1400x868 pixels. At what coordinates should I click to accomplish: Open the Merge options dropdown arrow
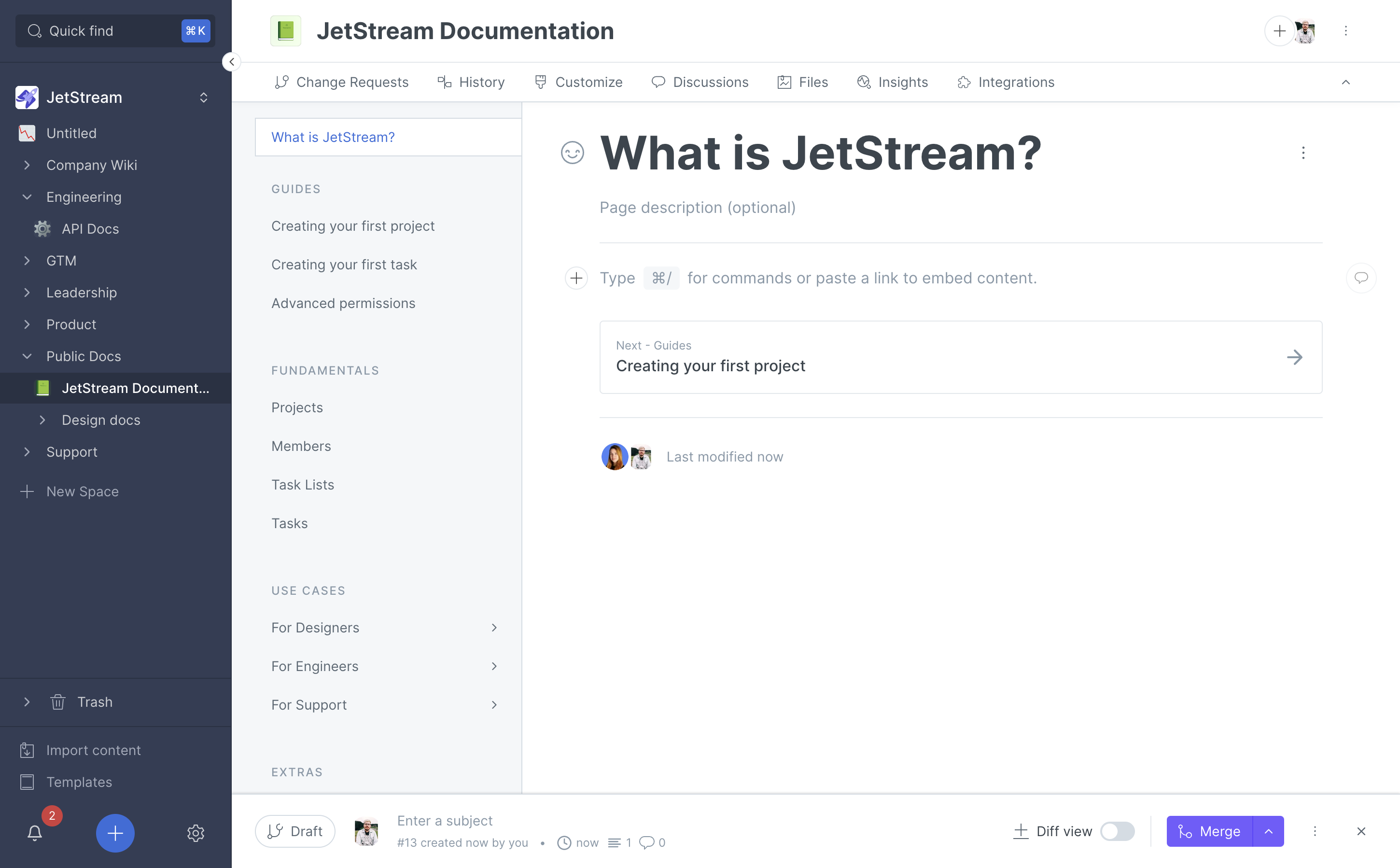pos(1268,831)
